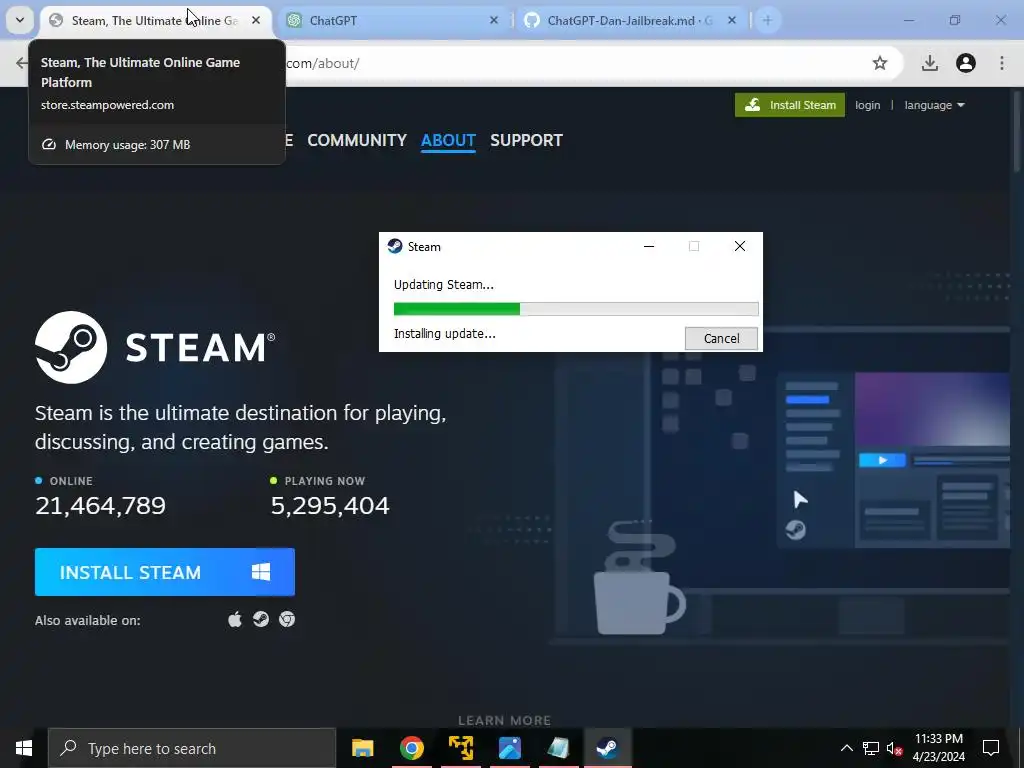Viewport: 1024px width, 768px height.
Task: Click the PLAYING NOW count 5,295,404
Action: click(x=330, y=505)
